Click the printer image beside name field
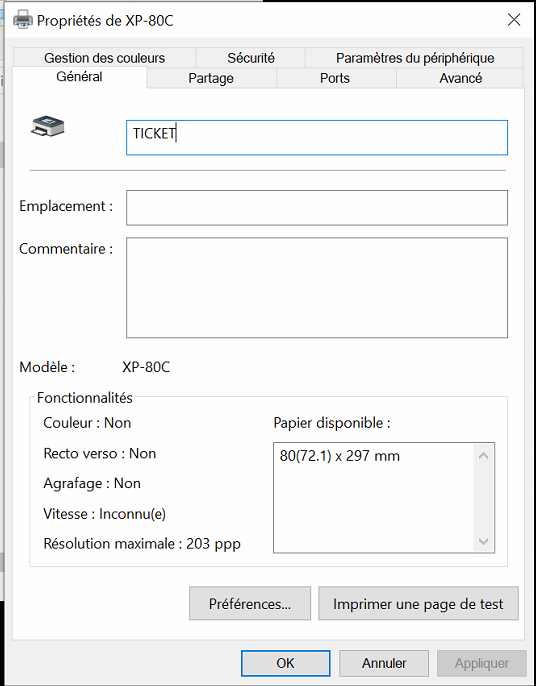 [x=48, y=126]
